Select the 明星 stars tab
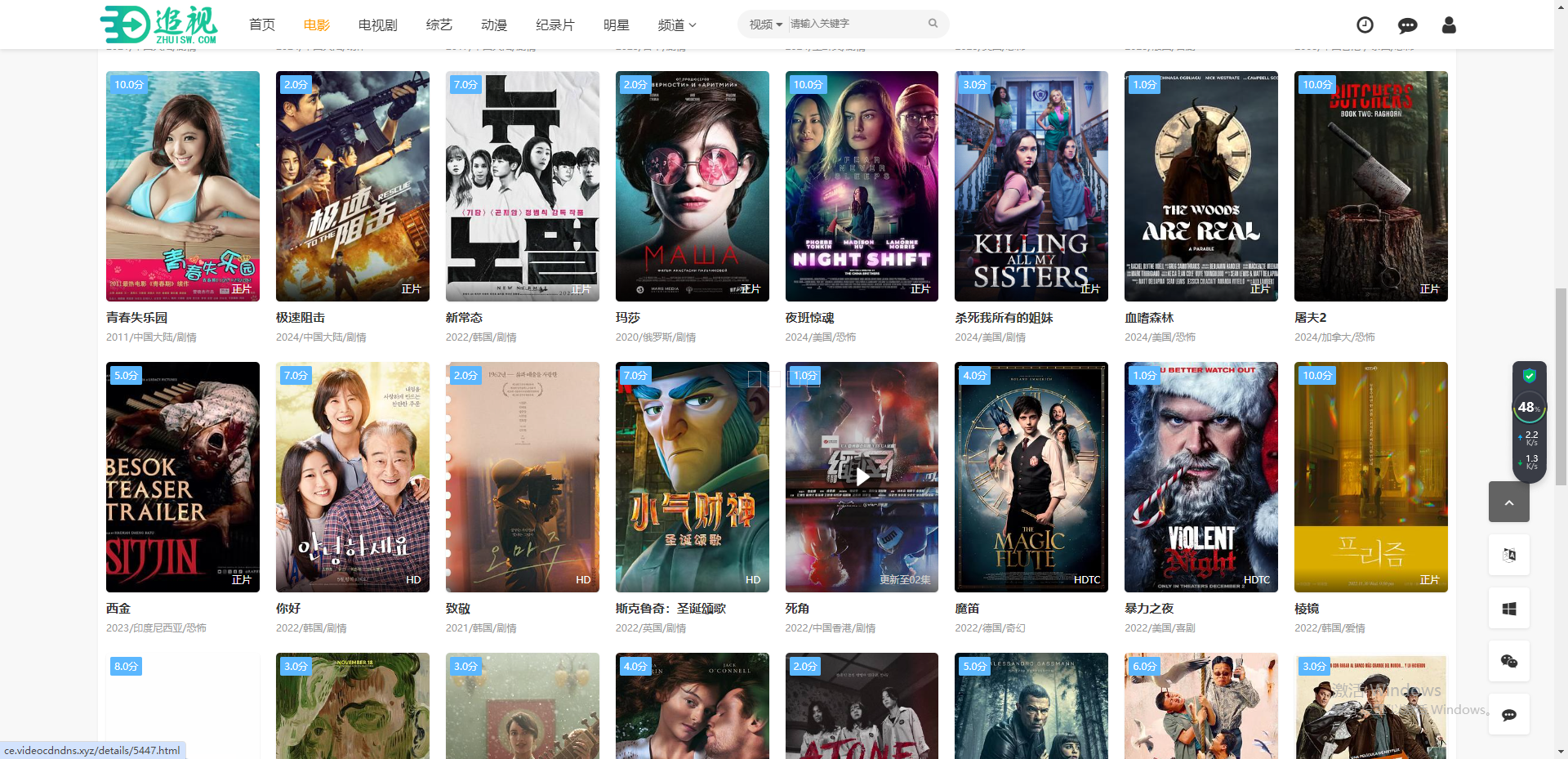This screenshot has height=759, width=1568. pos(617,25)
